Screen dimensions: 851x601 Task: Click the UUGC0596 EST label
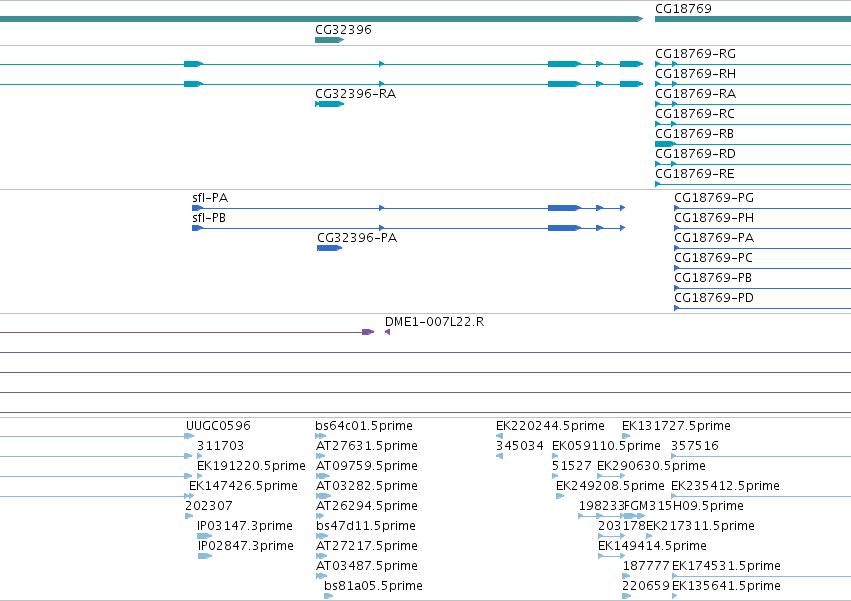click(x=218, y=426)
